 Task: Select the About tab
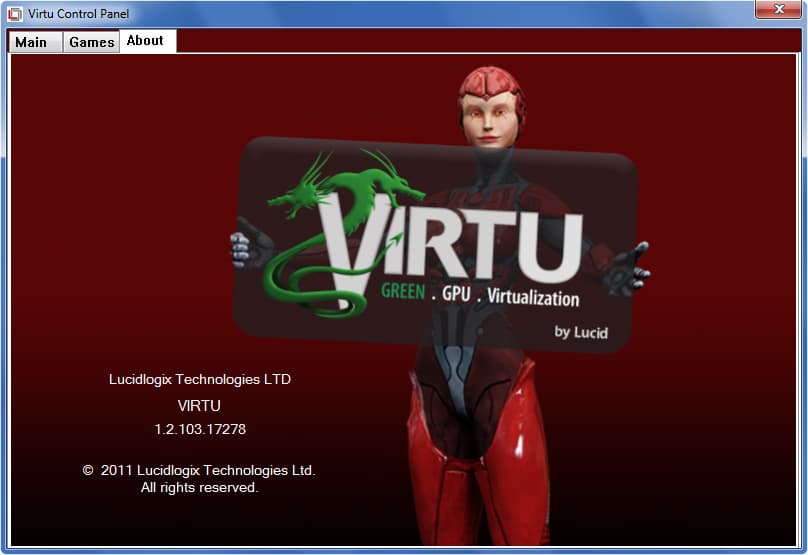[x=147, y=41]
